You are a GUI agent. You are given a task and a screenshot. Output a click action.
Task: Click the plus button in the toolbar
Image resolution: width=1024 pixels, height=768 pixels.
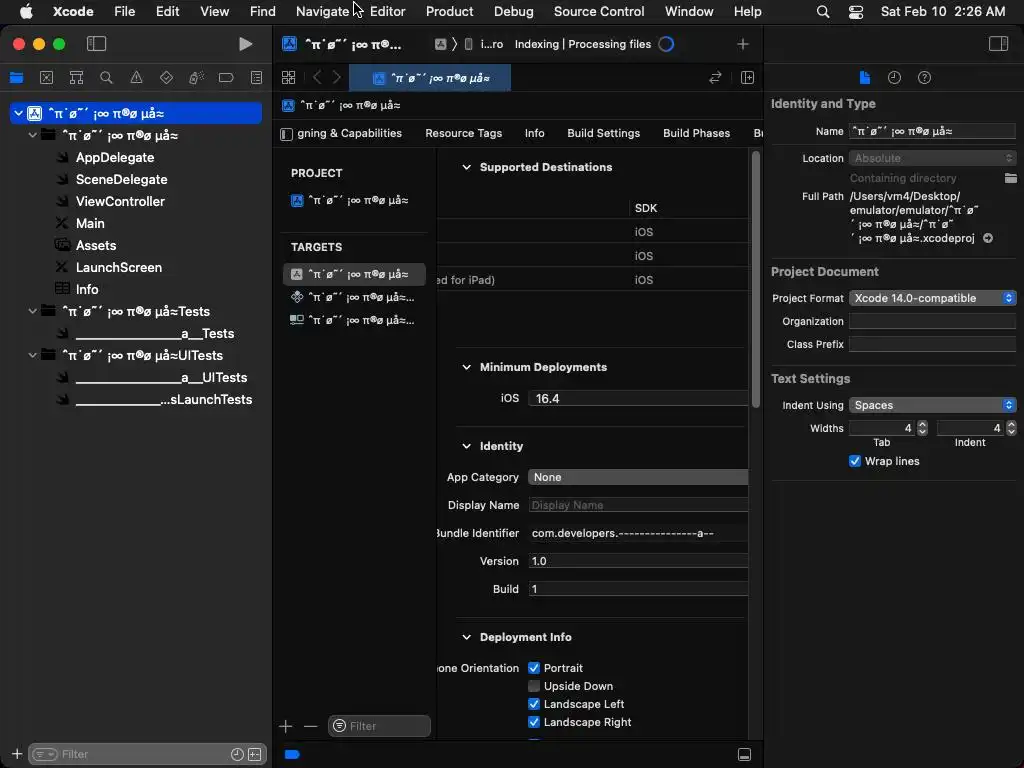(x=743, y=44)
